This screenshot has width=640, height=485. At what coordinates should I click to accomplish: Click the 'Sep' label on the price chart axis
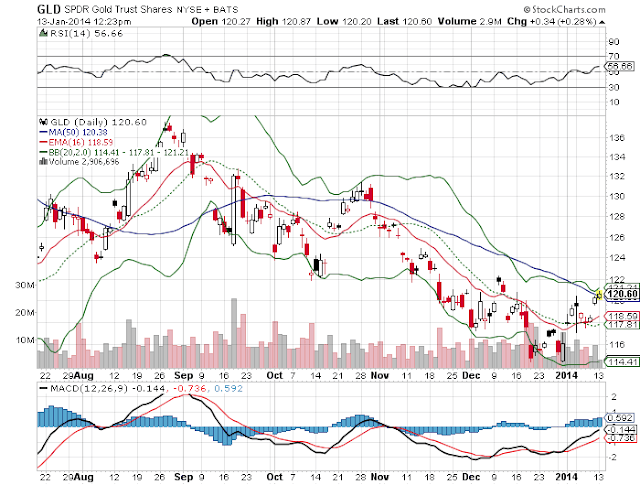click(x=183, y=375)
